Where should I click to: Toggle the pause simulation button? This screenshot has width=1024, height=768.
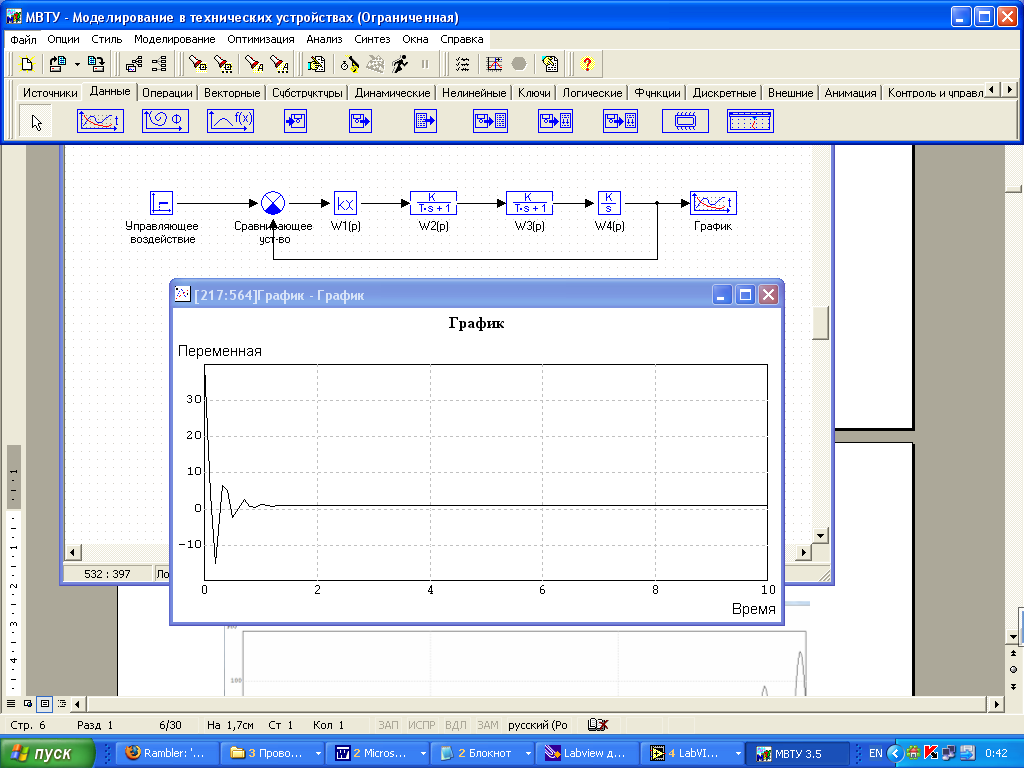(x=425, y=64)
